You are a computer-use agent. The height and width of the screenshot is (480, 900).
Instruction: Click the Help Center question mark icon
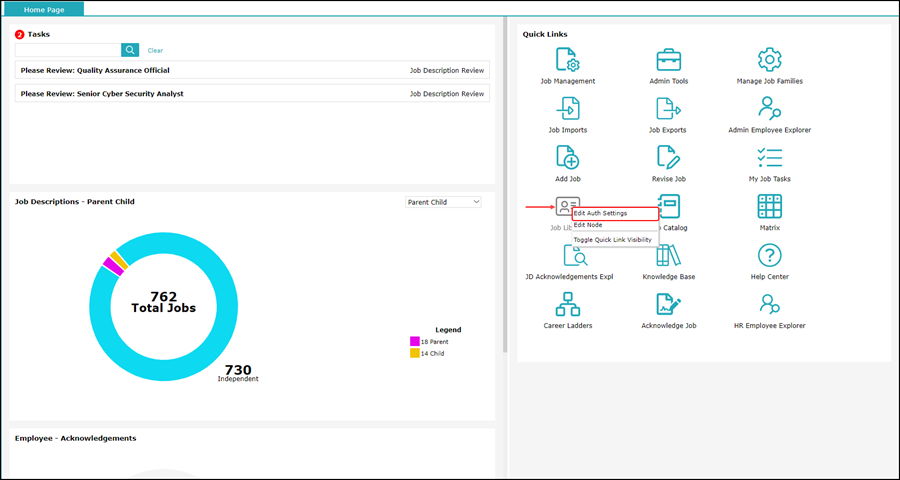(770, 255)
